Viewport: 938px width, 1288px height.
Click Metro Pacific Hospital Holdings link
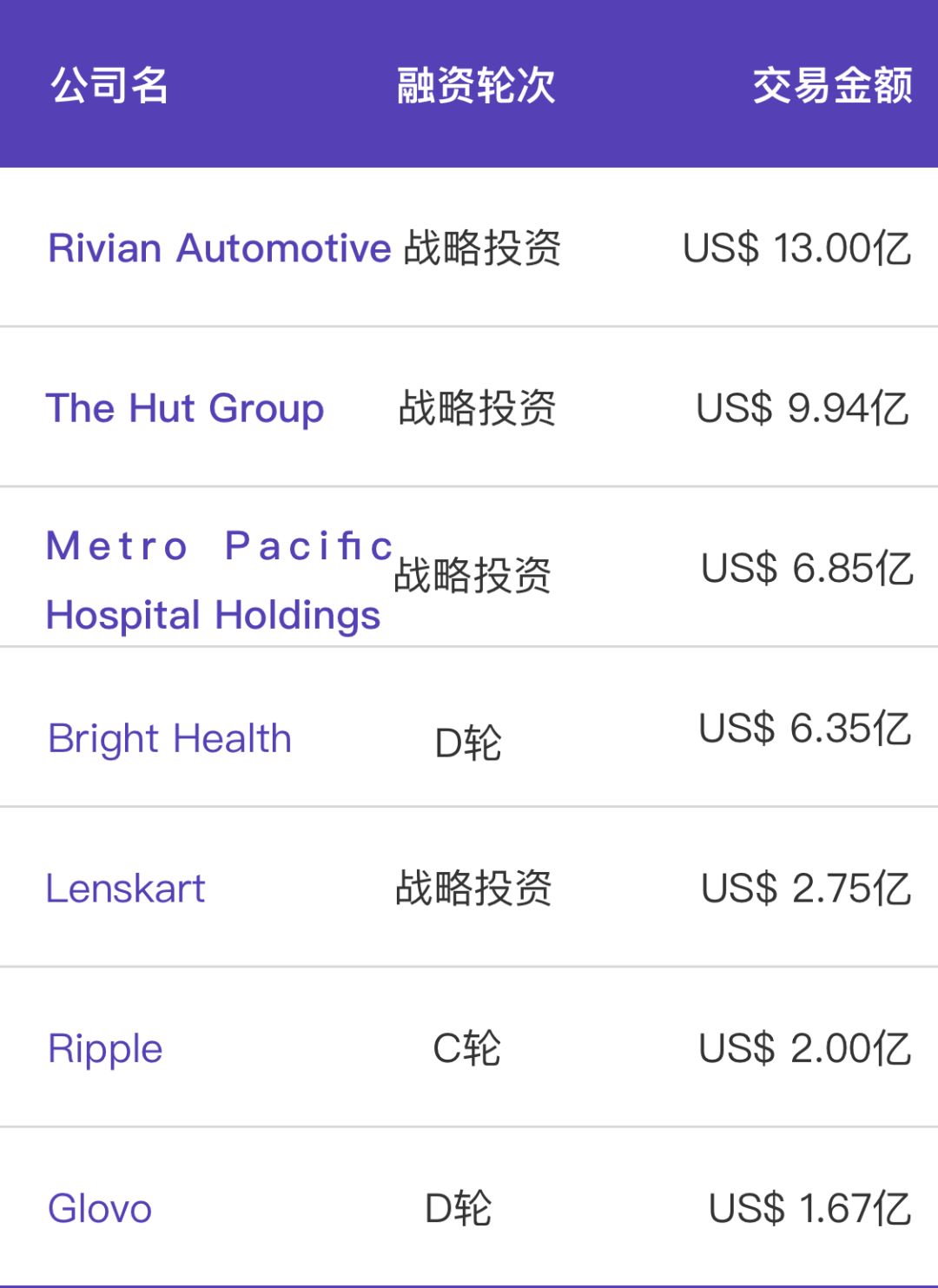(x=214, y=580)
